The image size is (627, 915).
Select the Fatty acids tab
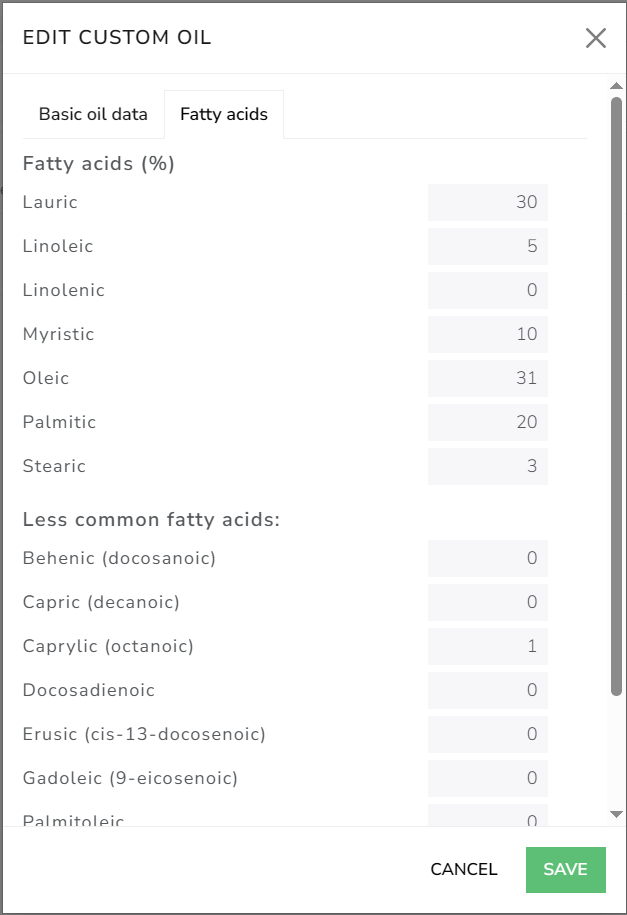tap(224, 113)
